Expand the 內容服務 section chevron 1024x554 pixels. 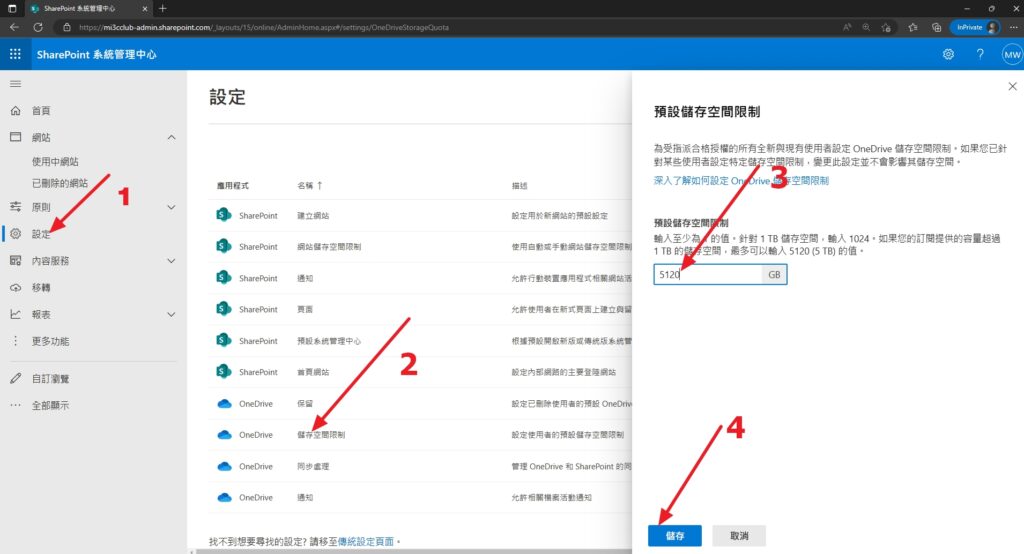171,261
